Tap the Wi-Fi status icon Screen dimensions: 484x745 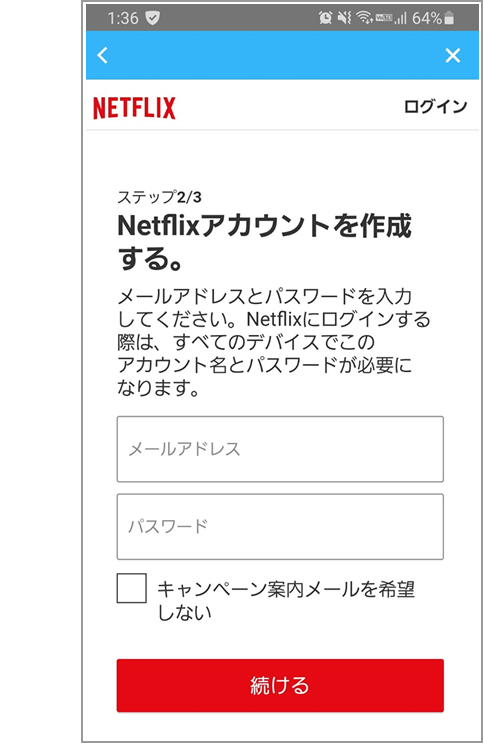[x=364, y=18]
